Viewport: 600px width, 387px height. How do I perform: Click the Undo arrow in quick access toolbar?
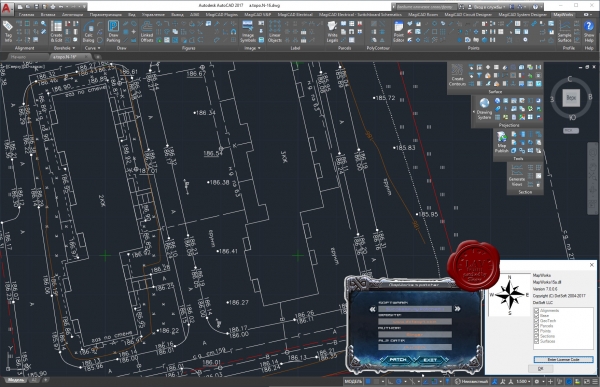61,7
